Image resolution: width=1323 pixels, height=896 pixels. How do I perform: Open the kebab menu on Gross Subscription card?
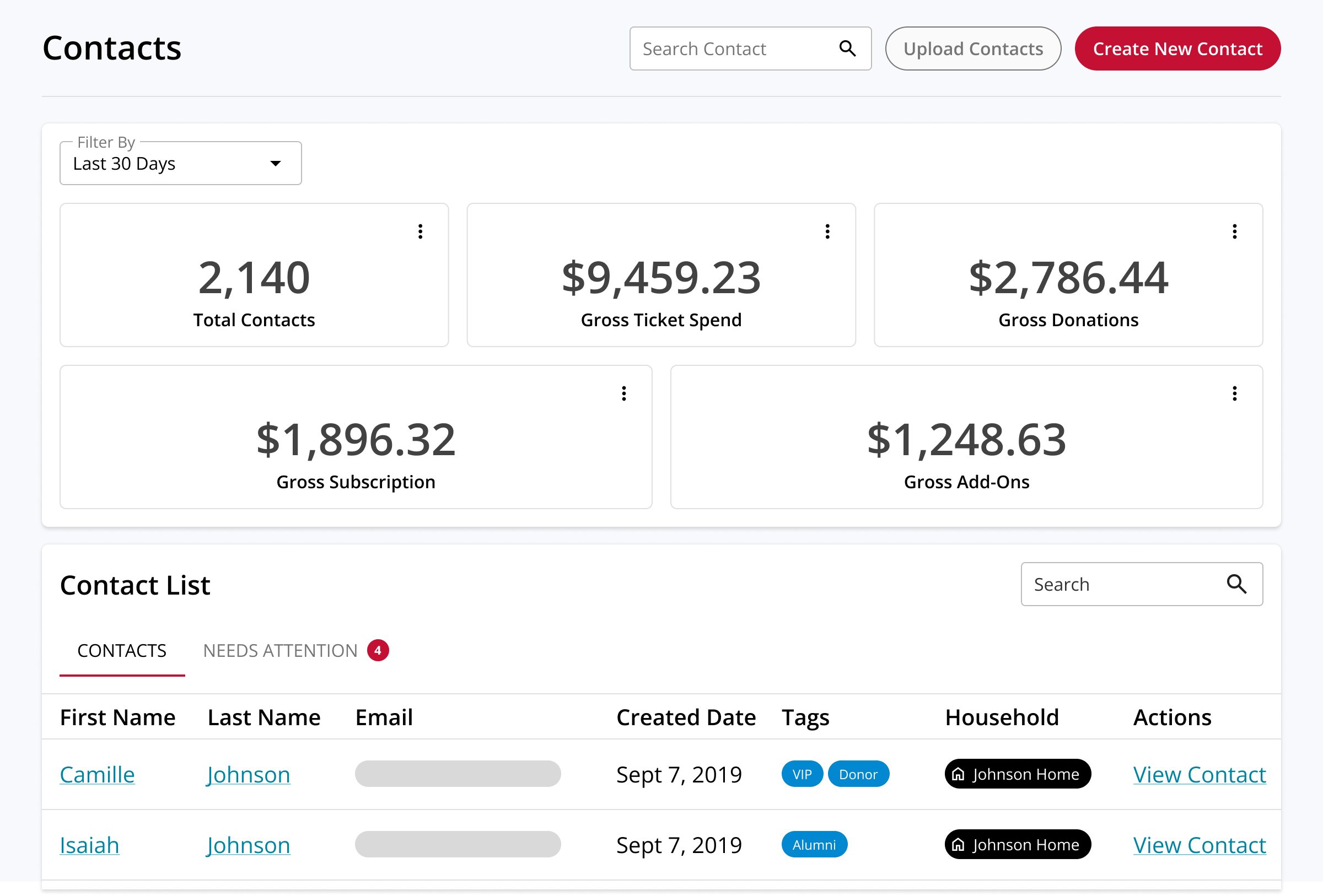tap(624, 393)
